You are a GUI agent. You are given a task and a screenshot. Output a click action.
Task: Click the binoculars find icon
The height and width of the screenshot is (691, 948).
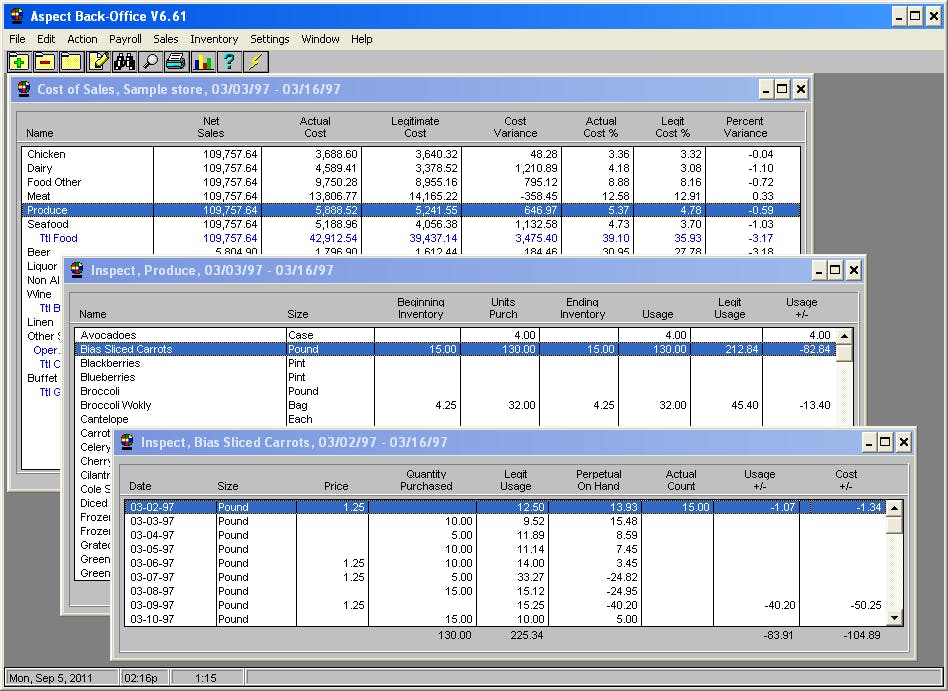click(x=123, y=62)
